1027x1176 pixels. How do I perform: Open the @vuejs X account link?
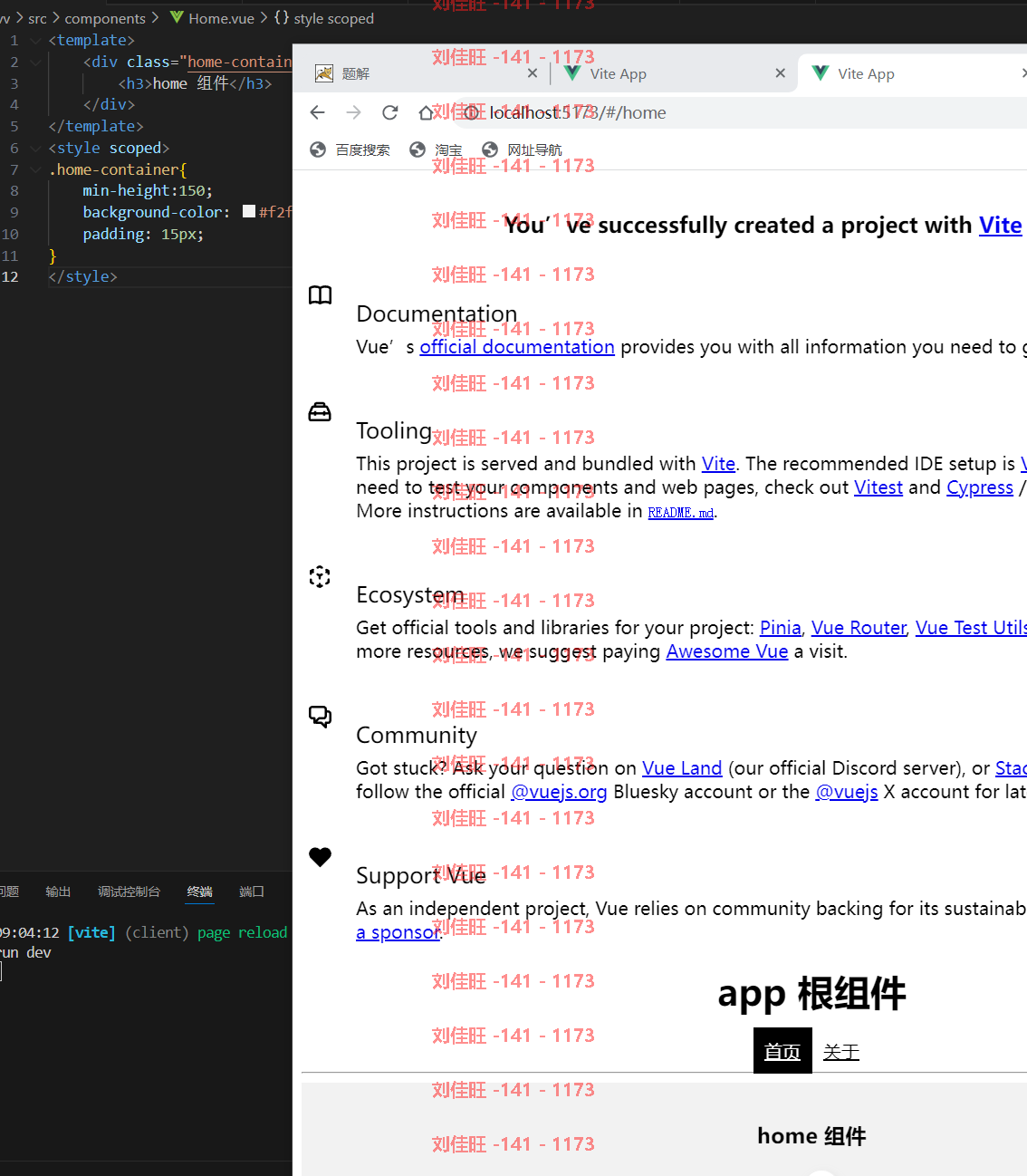847,792
